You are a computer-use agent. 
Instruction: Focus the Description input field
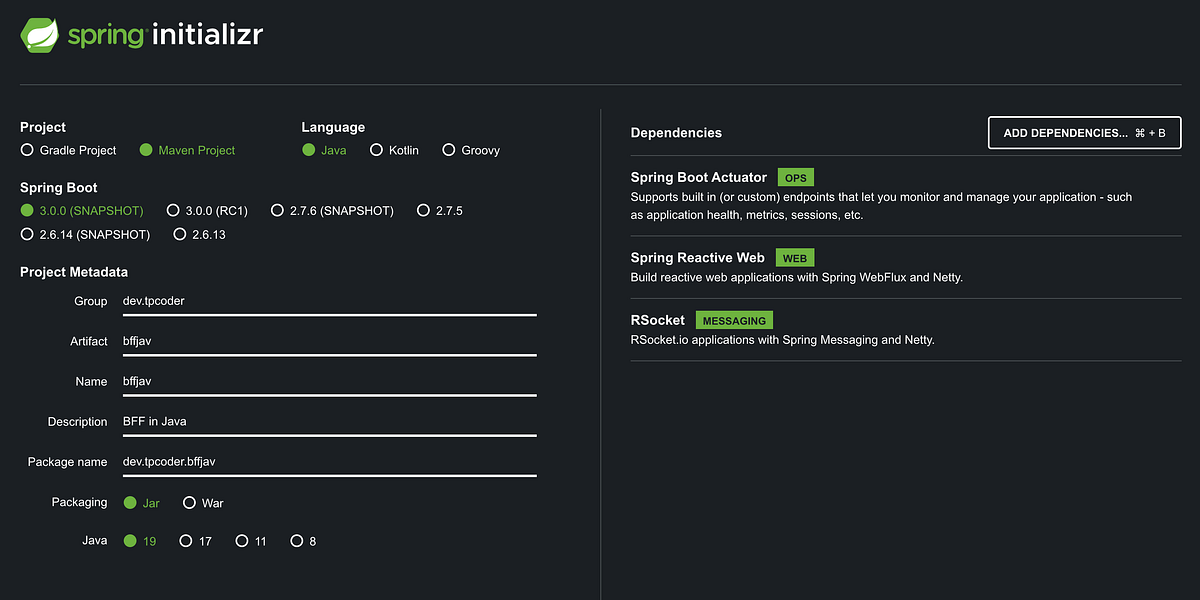tap(328, 421)
